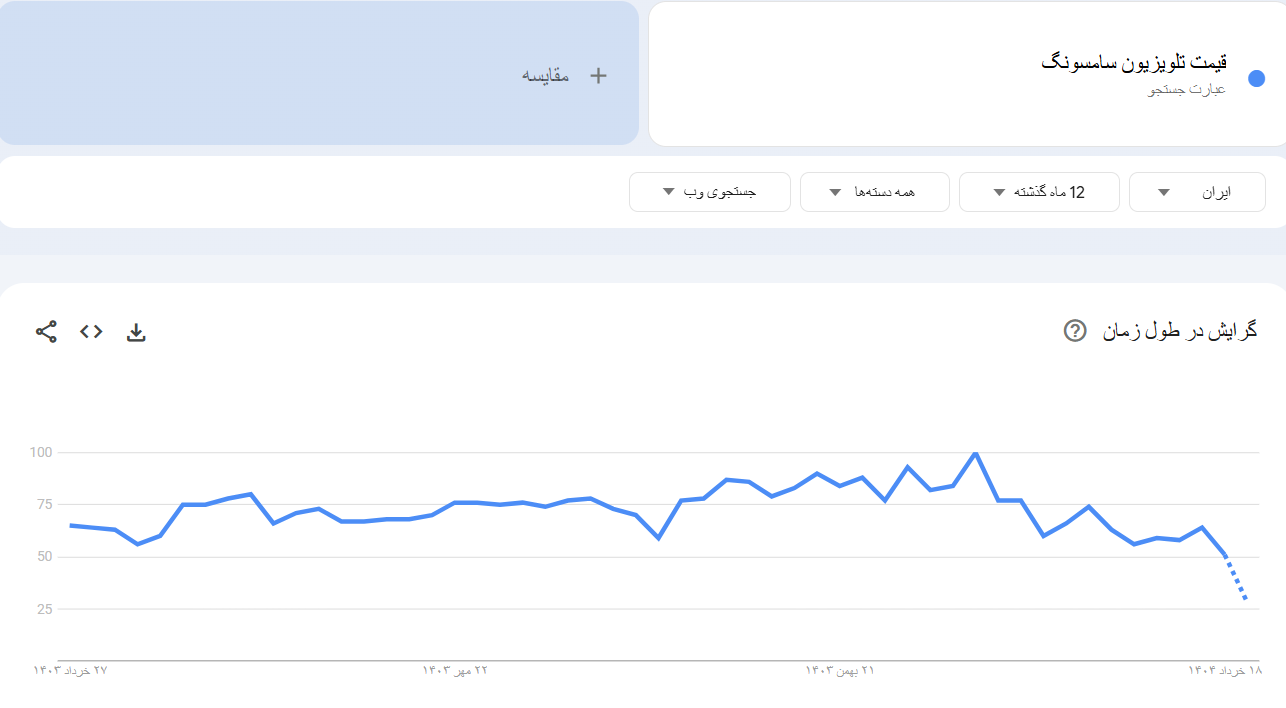The image size is (1286, 708).
Task: Click the plus icon to add comparison
Action: click(x=598, y=75)
